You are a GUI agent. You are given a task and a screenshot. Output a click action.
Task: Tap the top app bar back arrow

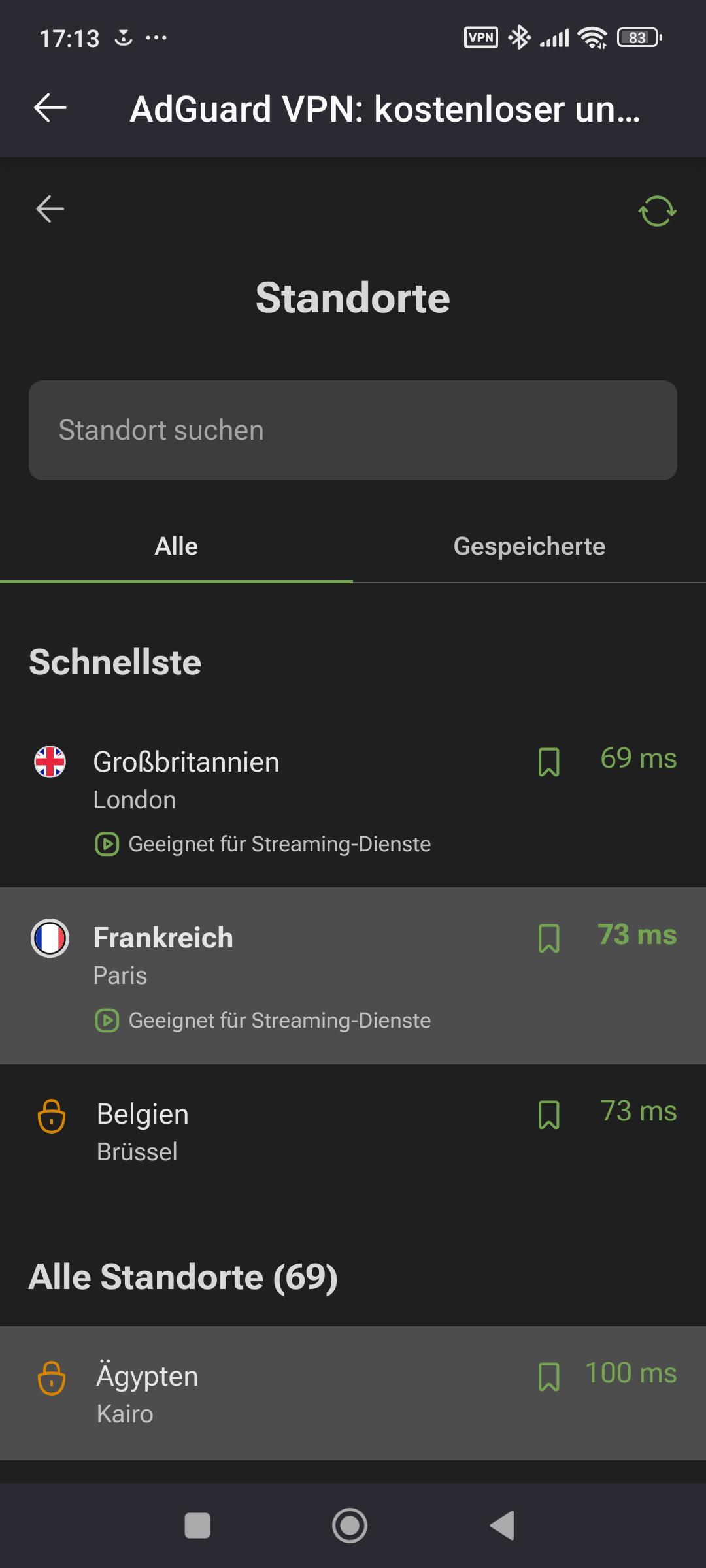(x=50, y=108)
